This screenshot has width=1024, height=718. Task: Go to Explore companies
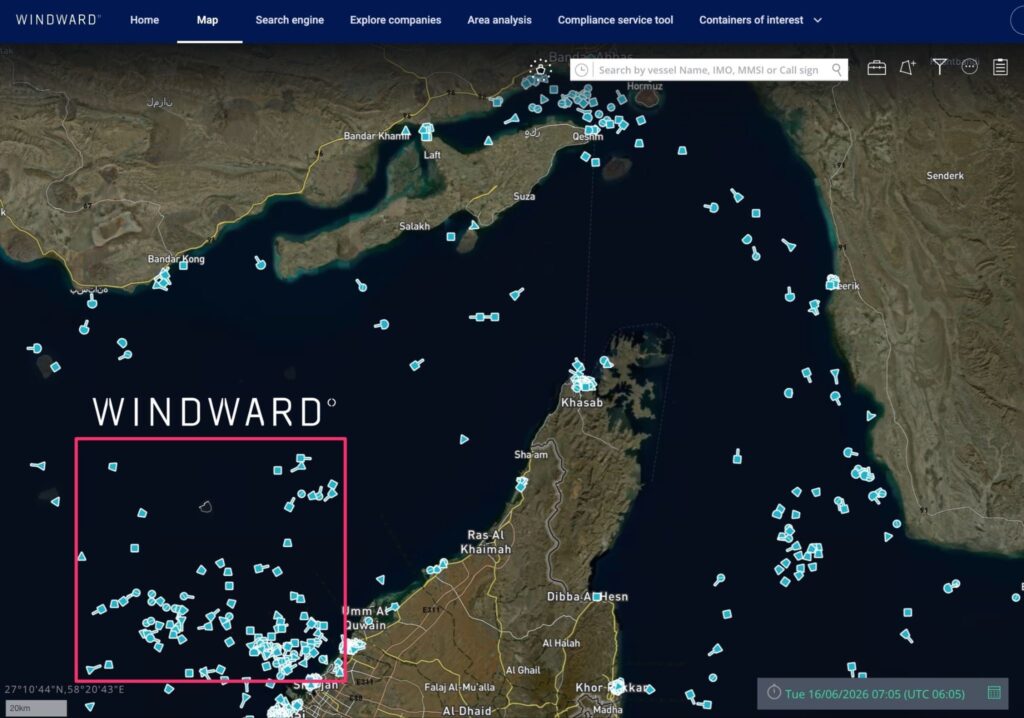point(395,20)
